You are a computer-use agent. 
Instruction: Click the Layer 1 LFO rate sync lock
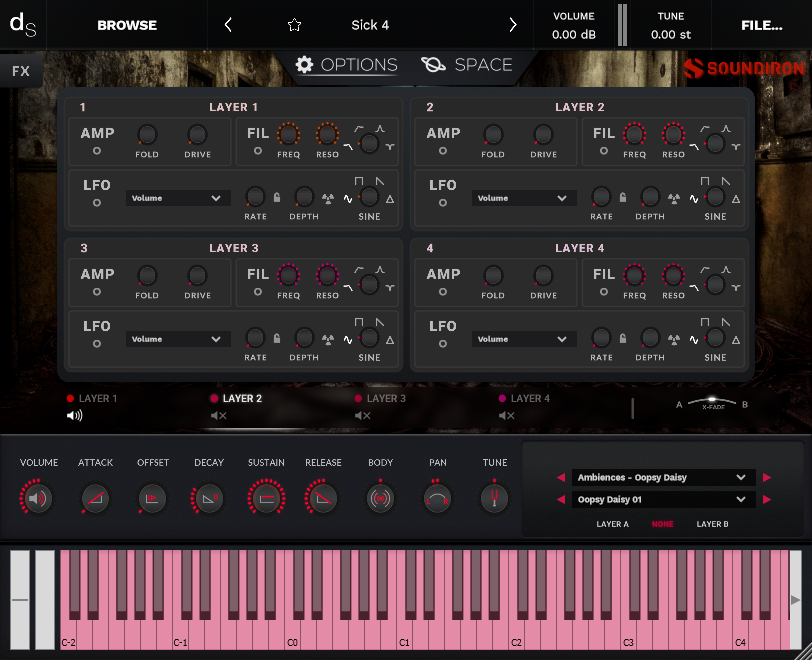[x=277, y=197]
